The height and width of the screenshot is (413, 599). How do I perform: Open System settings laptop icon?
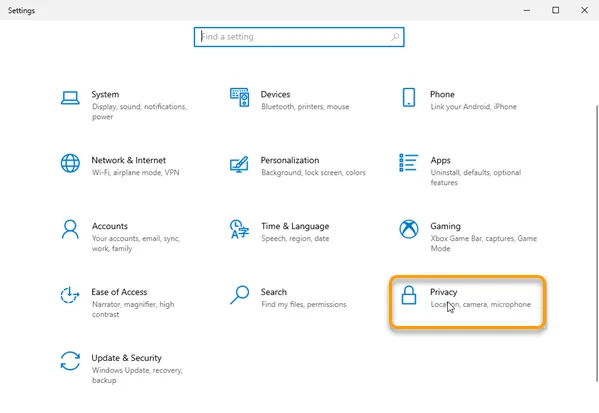coord(70,98)
